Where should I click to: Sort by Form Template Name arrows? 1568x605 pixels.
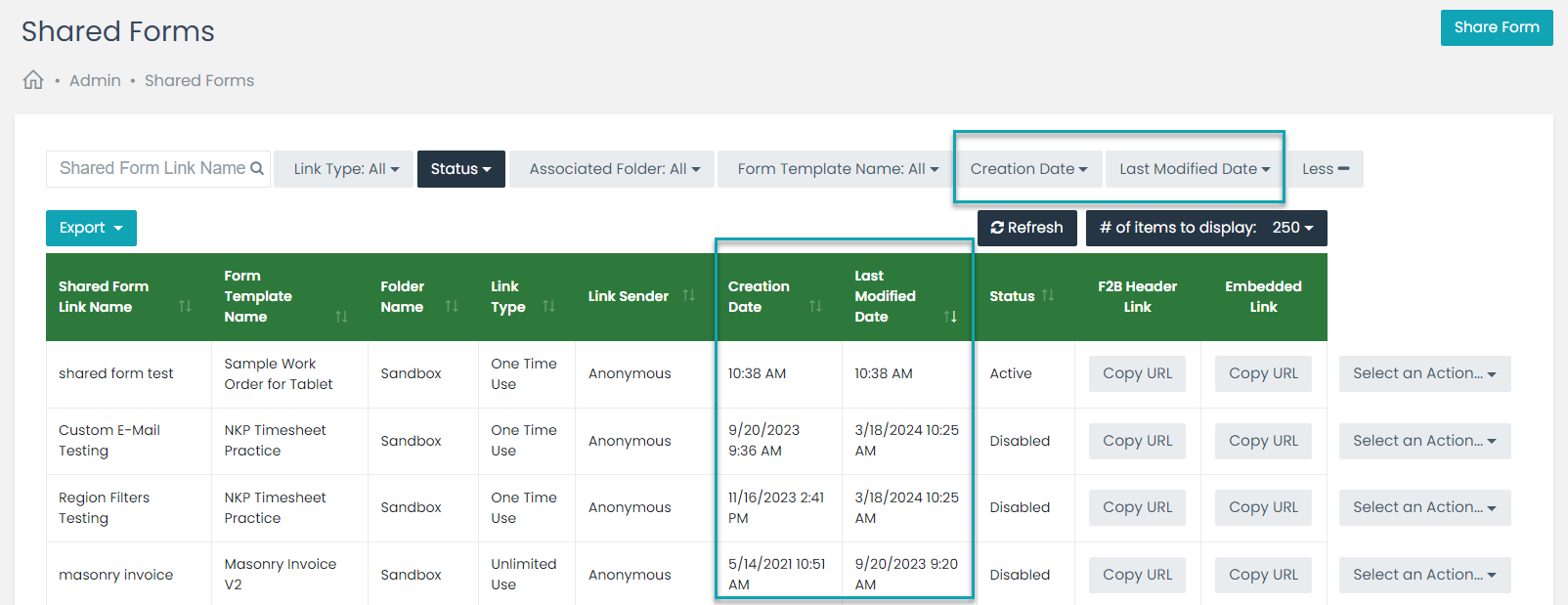coord(341,317)
